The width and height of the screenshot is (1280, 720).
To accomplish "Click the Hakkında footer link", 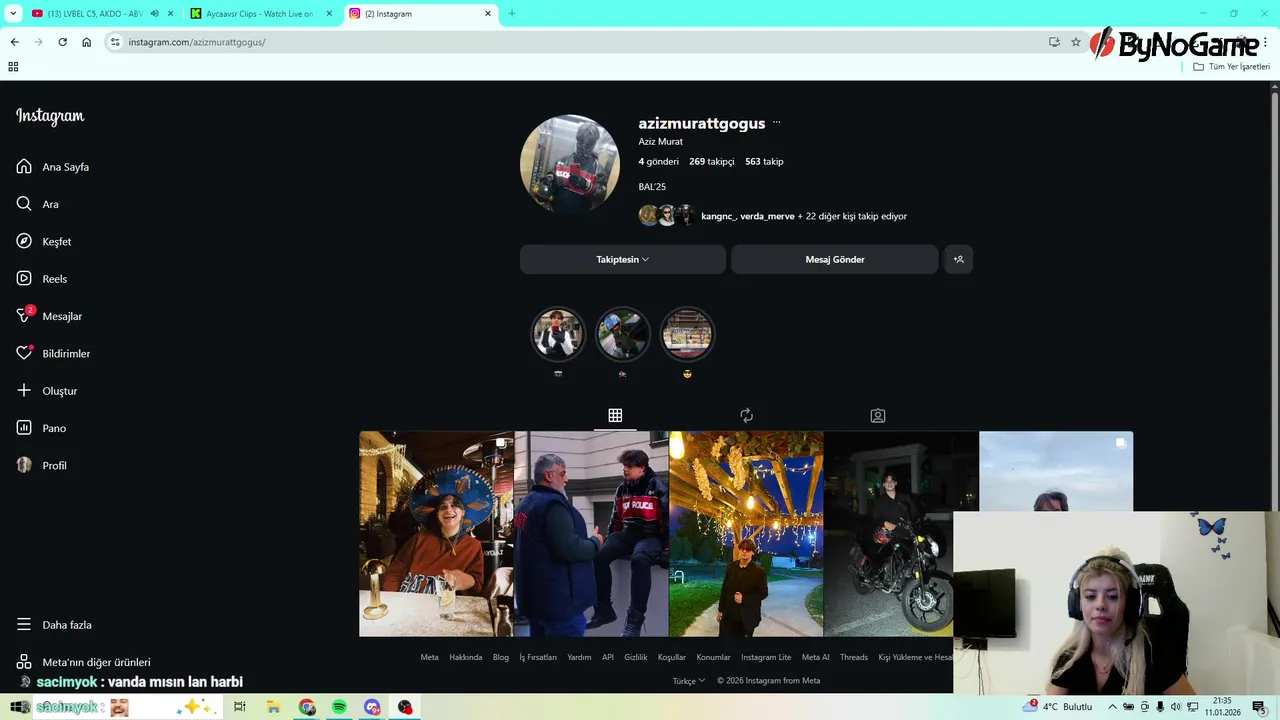I will tap(465, 657).
